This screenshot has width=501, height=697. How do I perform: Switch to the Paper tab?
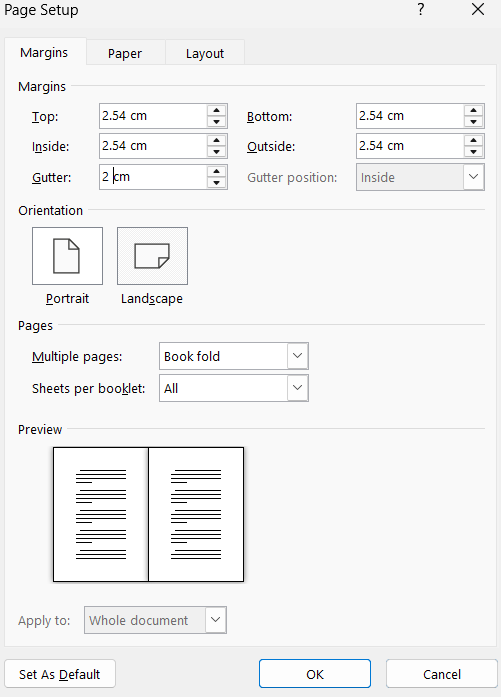coord(125,53)
